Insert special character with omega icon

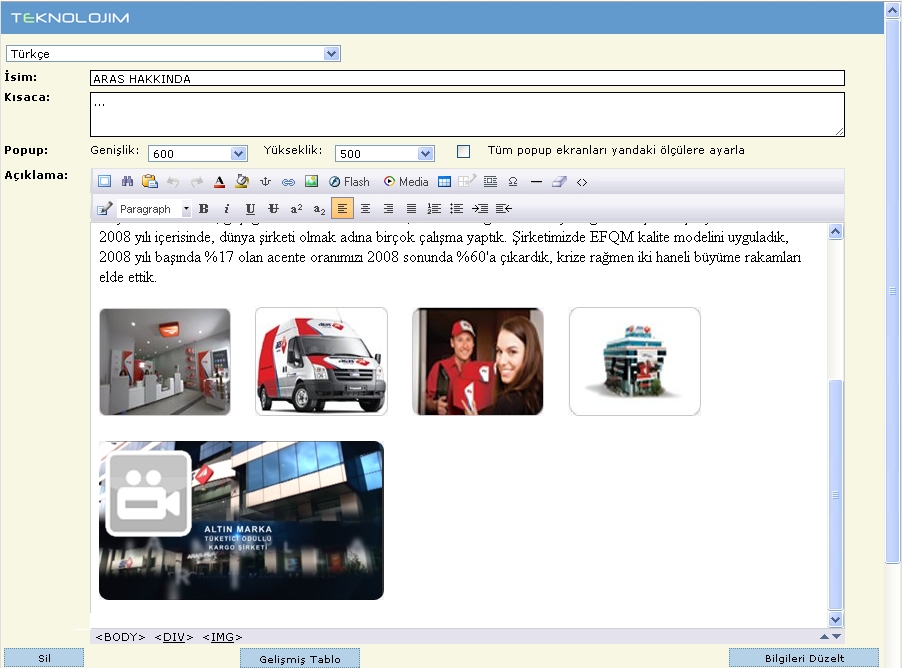[513, 182]
